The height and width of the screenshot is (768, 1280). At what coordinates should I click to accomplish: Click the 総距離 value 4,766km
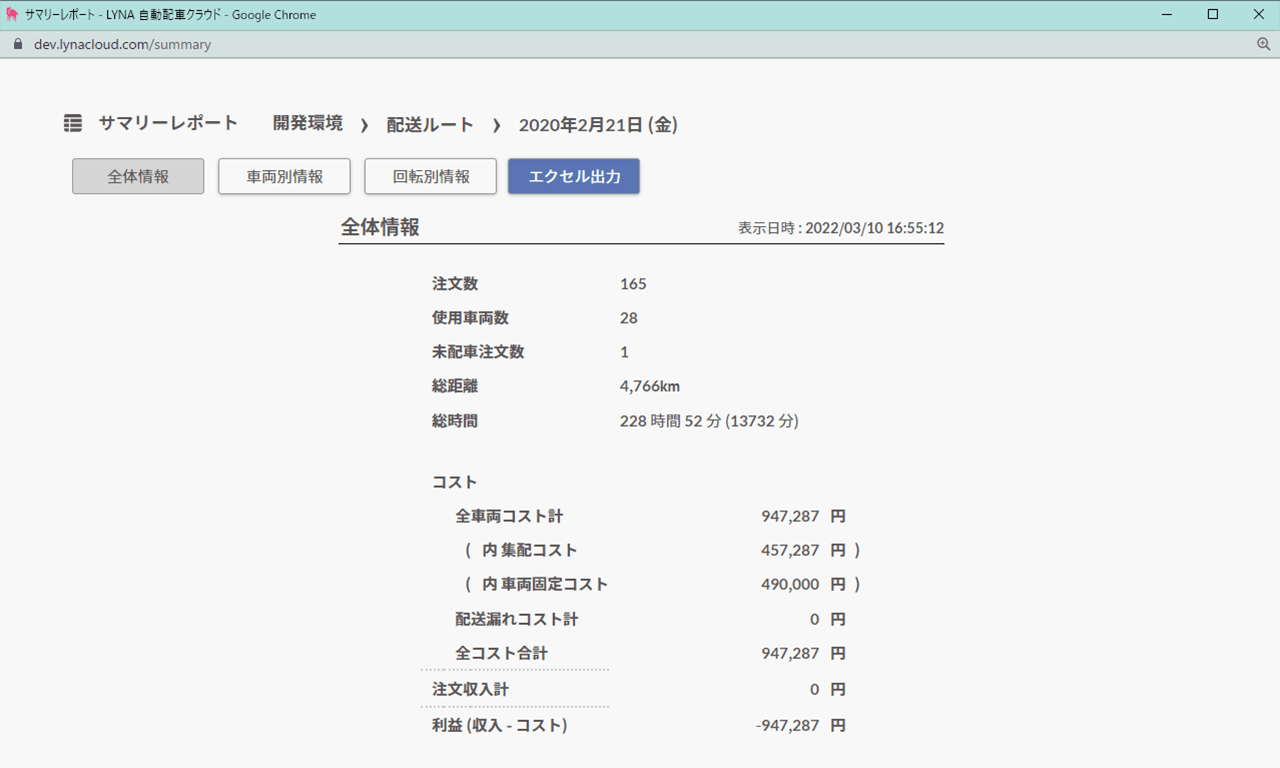[650, 387]
